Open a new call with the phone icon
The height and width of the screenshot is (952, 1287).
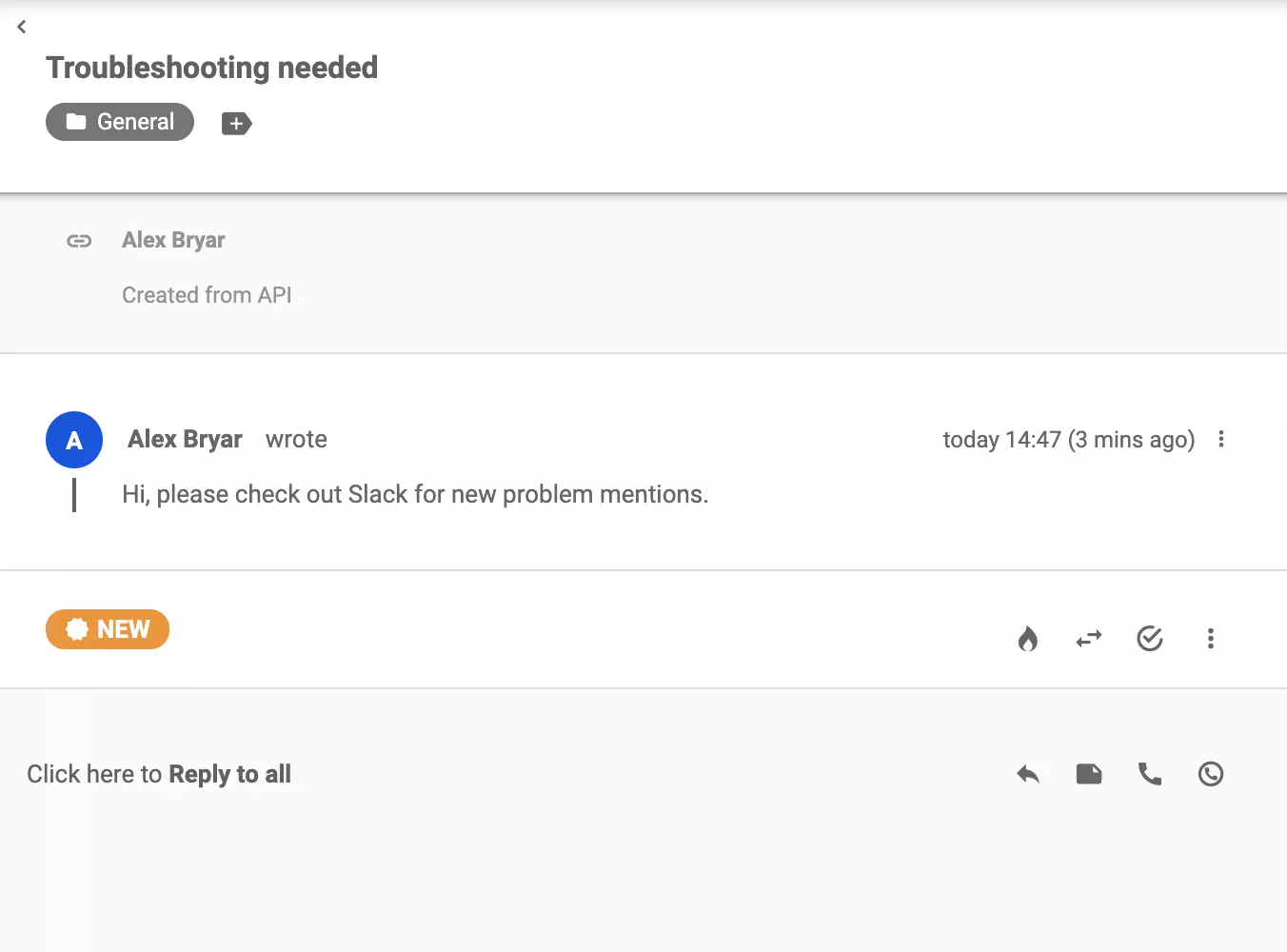1150,774
